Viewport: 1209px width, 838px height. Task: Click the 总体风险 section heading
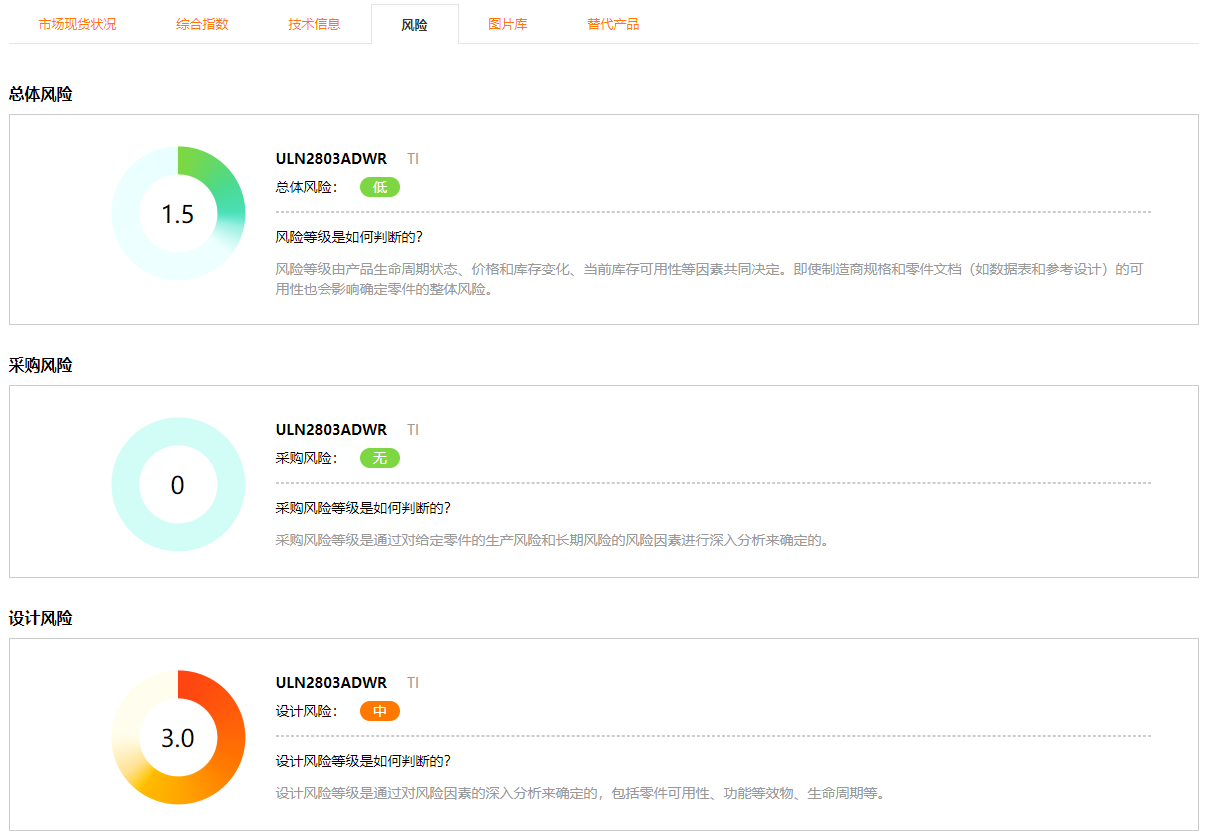click(x=41, y=95)
